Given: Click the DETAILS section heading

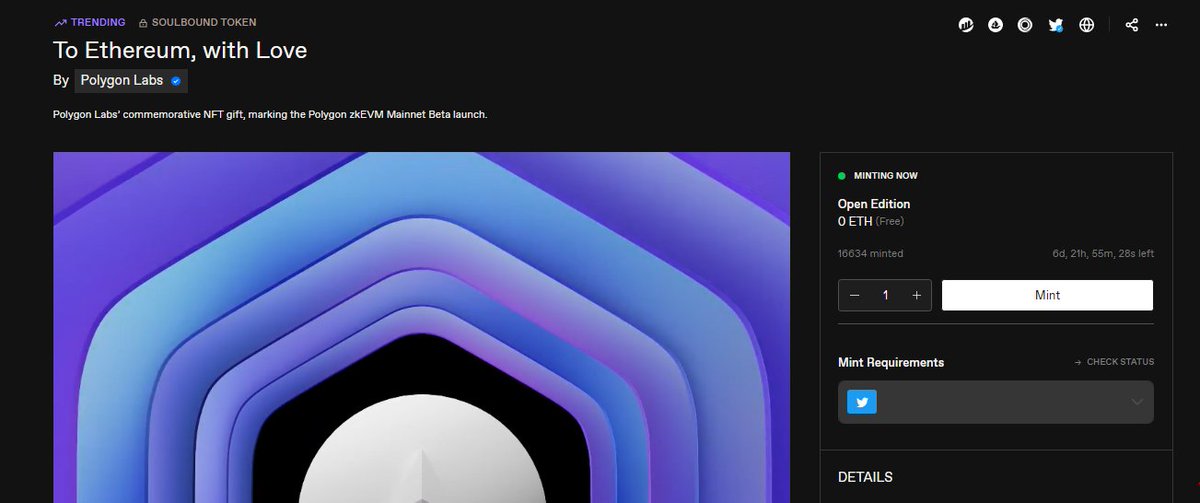Looking at the screenshot, I should [865, 478].
